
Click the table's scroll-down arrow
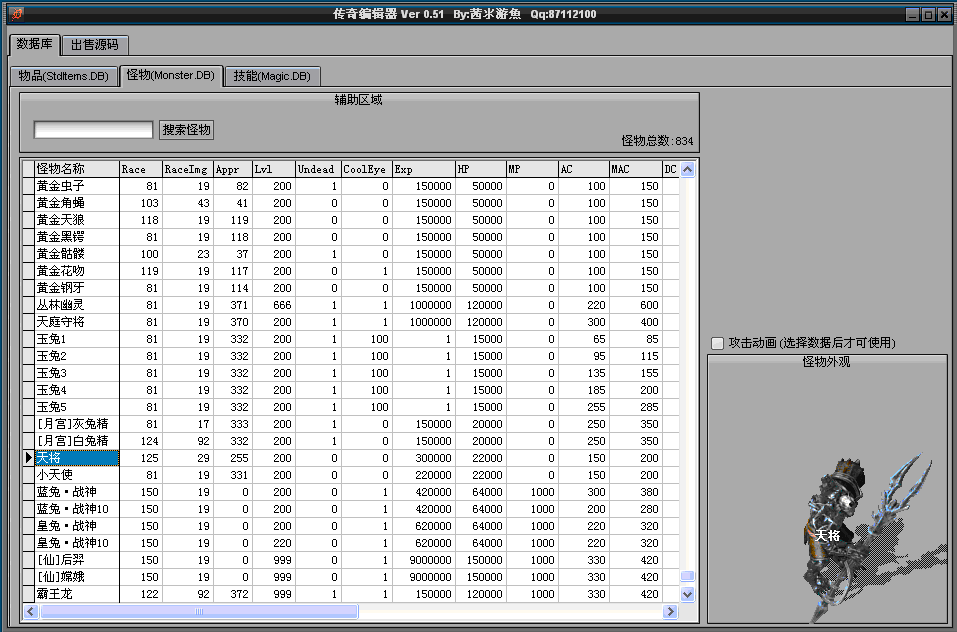pos(687,594)
